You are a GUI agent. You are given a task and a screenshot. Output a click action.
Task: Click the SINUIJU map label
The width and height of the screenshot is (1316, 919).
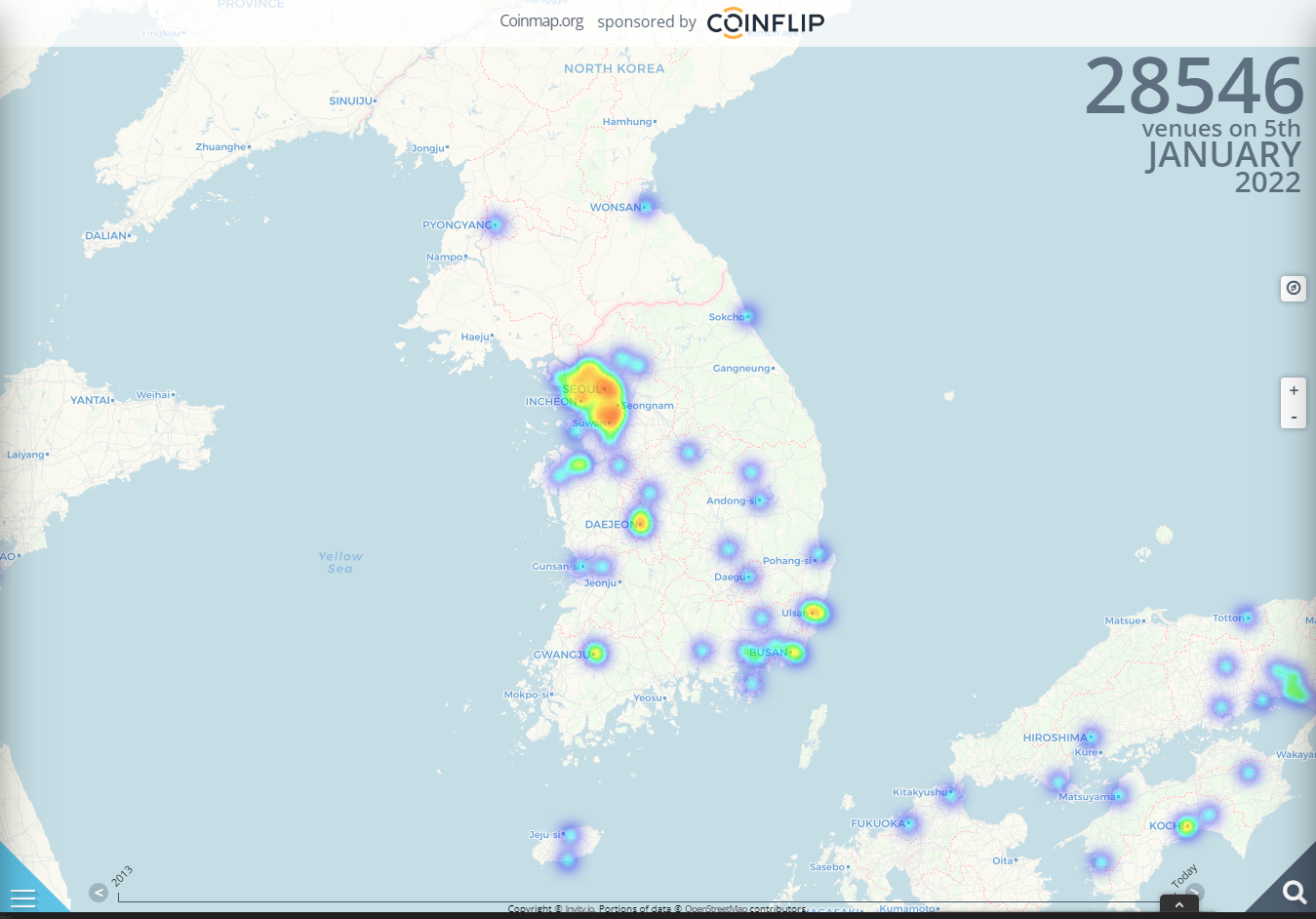(350, 100)
